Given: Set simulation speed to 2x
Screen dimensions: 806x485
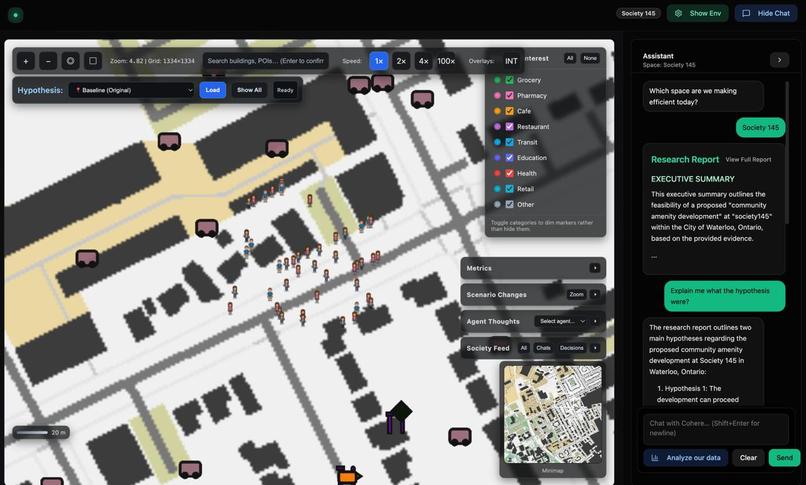Looking at the screenshot, I should pos(401,61).
